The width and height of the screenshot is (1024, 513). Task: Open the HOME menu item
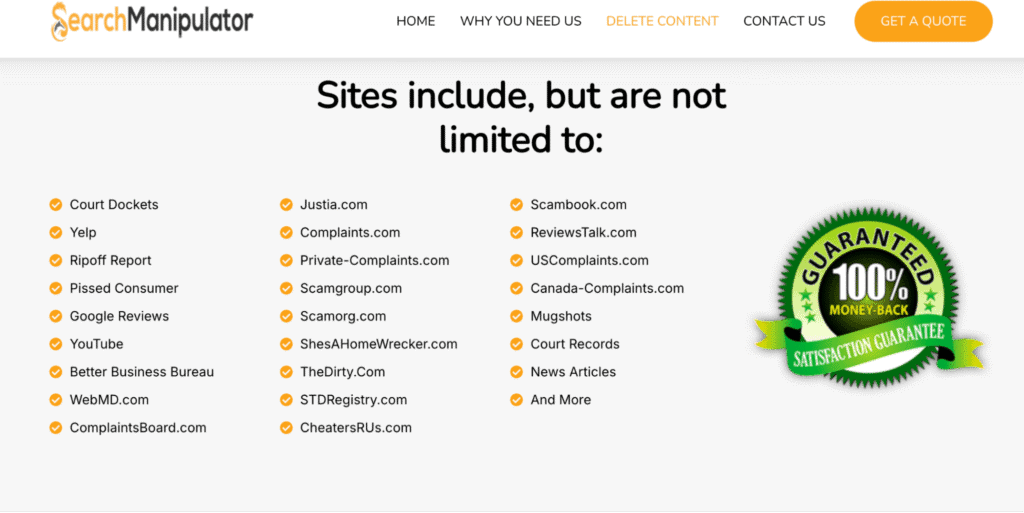pyautogui.click(x=415, y=21)
